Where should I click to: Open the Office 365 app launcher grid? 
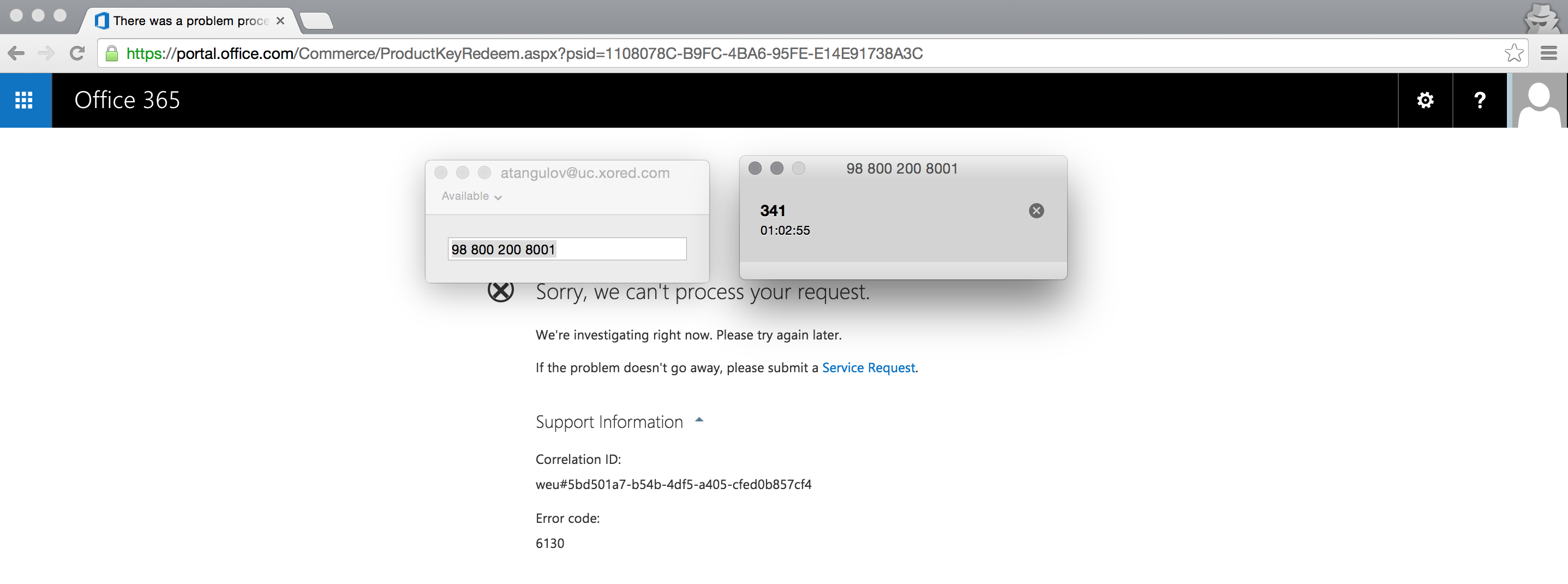tap(24, 100)
